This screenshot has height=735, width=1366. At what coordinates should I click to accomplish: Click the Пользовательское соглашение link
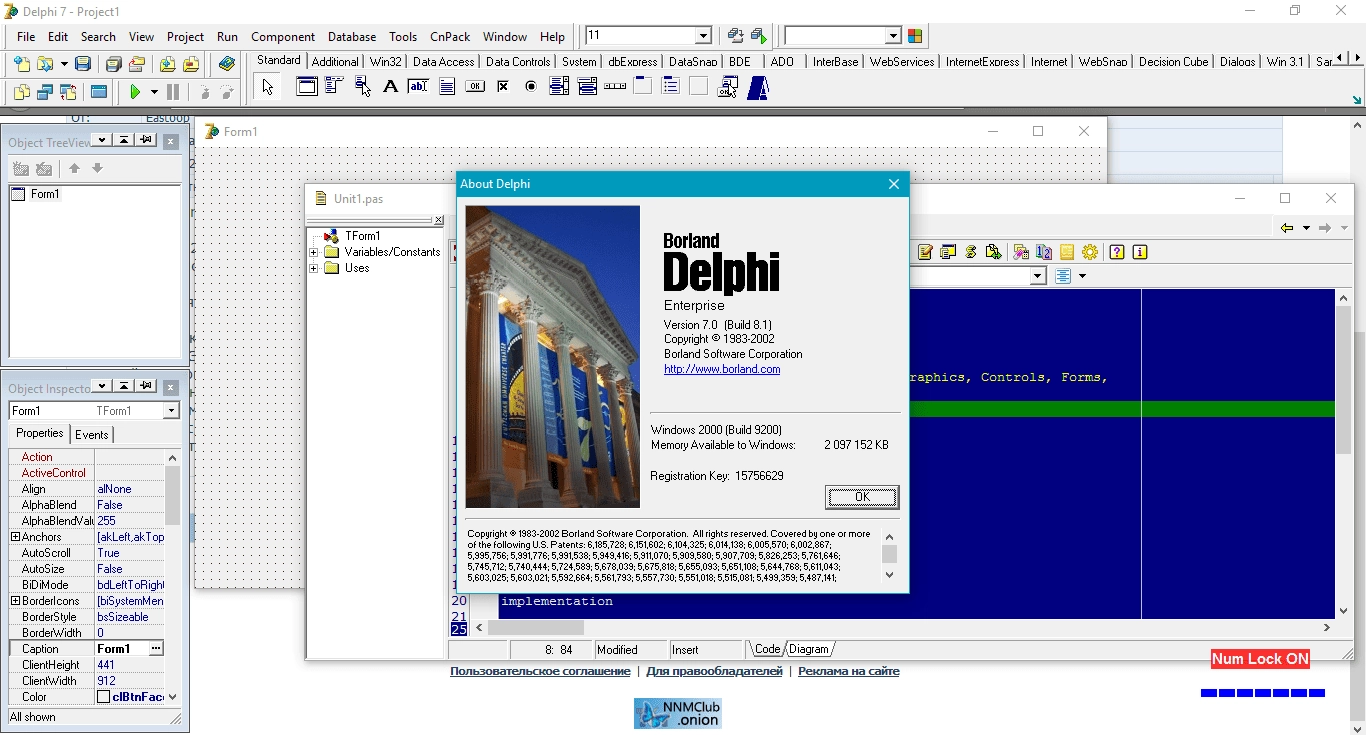pyautogui.click(x=540, y=671)
